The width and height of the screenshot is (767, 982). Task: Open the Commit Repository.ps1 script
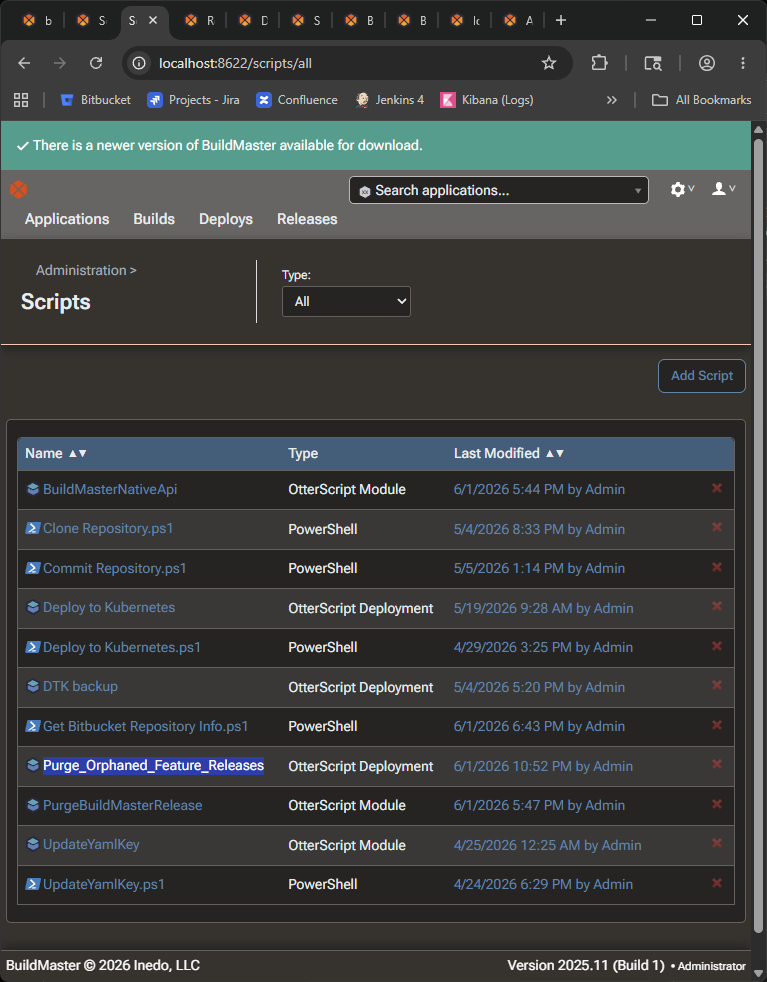coord(115,568)
